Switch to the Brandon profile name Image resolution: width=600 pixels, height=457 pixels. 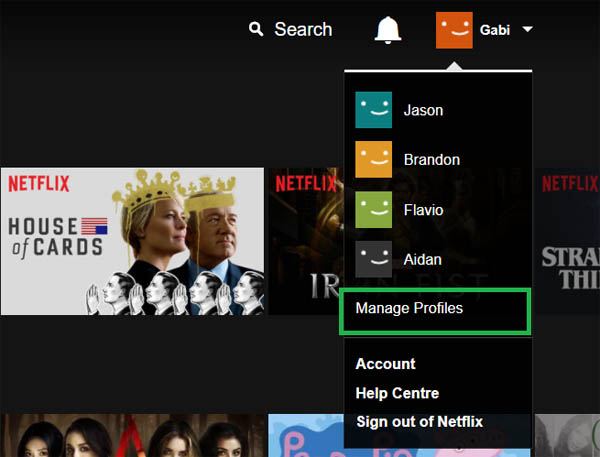coord(432,160)
